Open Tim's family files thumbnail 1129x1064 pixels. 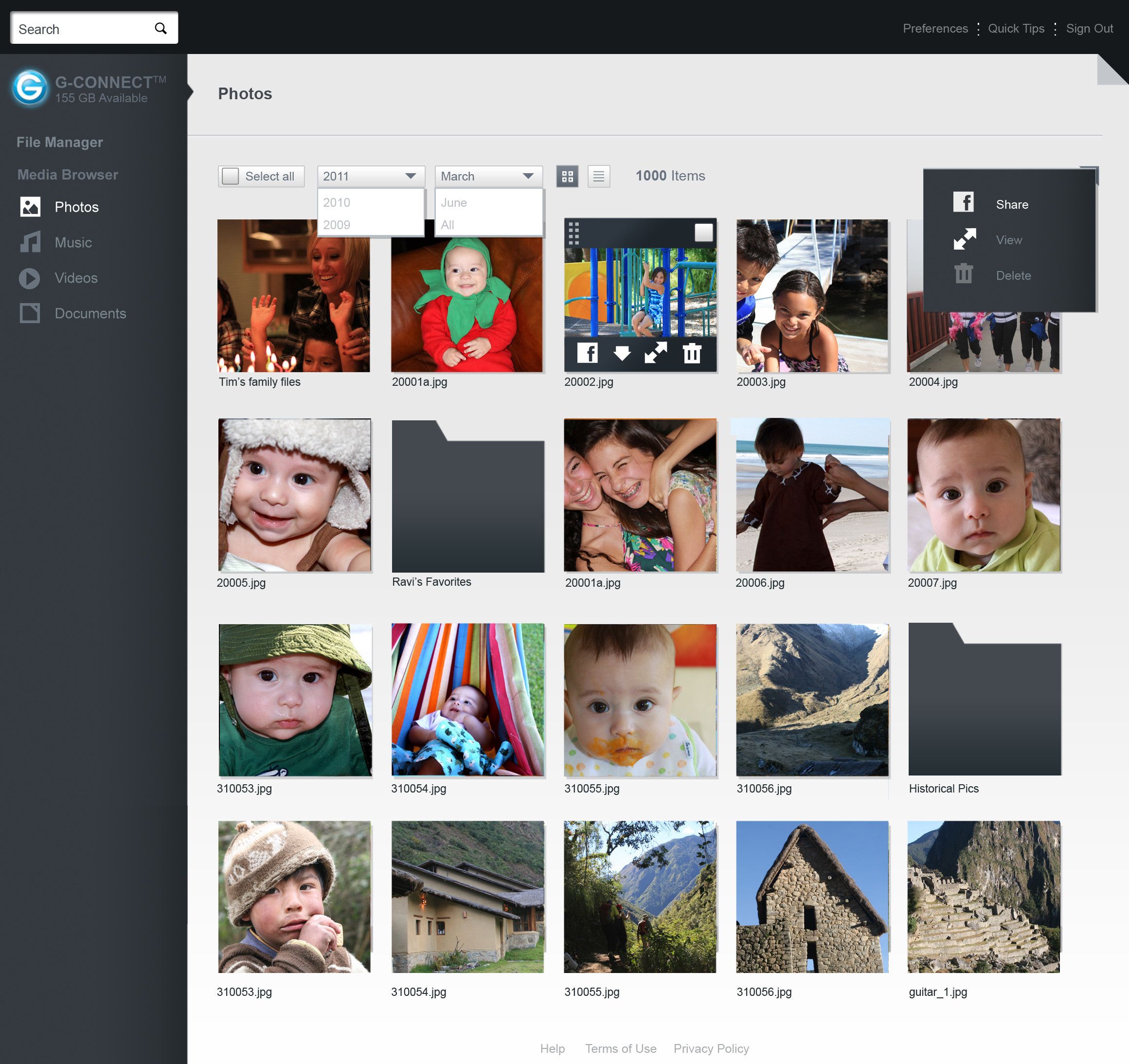[x=293, y=295]
